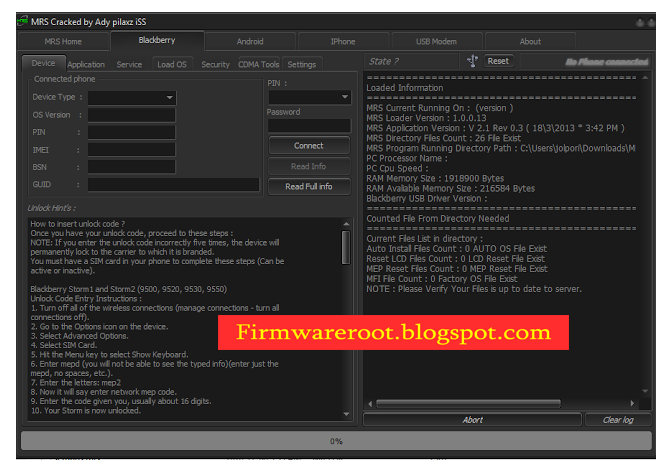Open the CDMA Tools sub-tab
The image size is (663, 468).
click(x=259, y=64)
